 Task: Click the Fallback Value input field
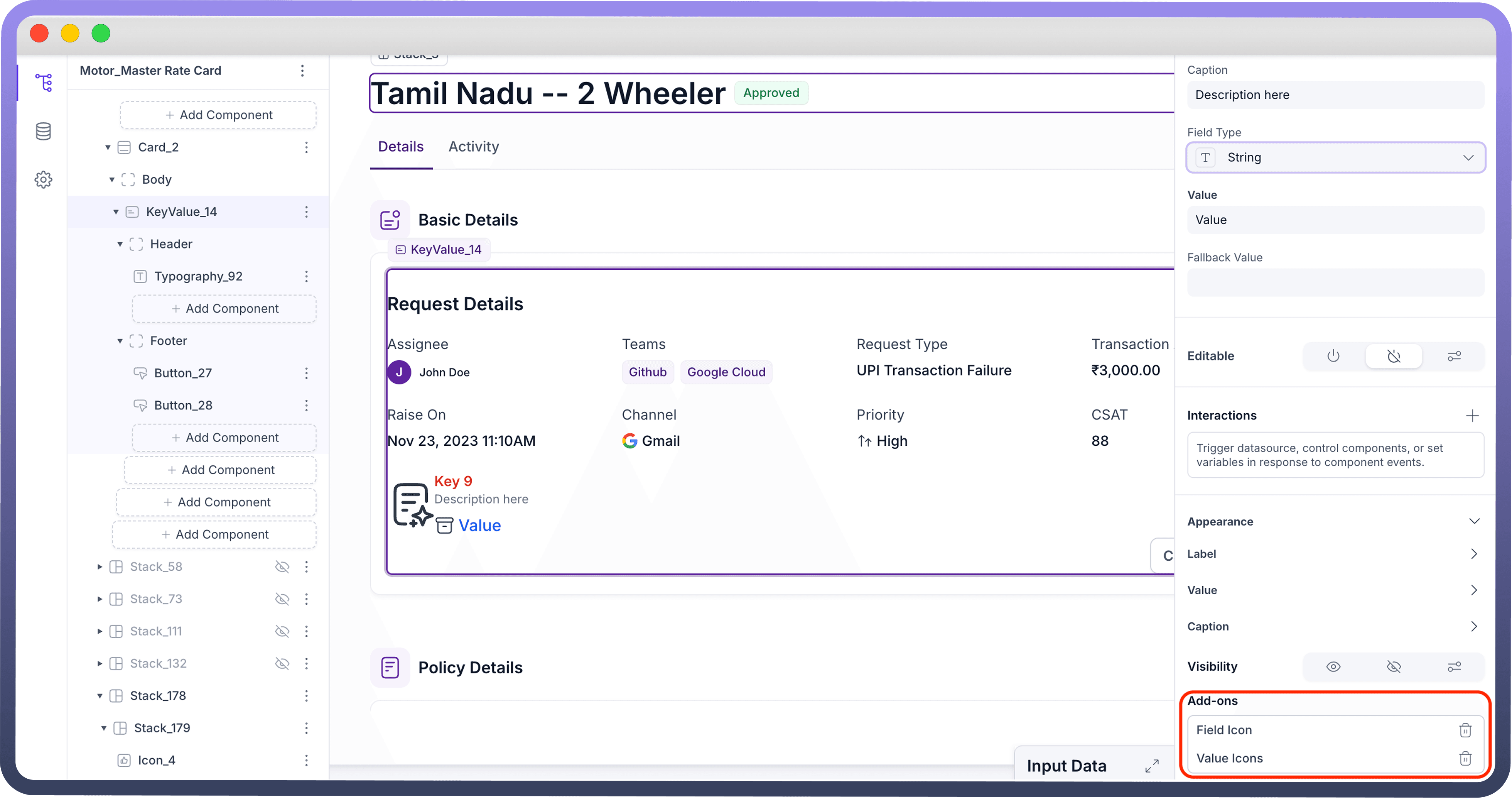[x=1335, y=283]
